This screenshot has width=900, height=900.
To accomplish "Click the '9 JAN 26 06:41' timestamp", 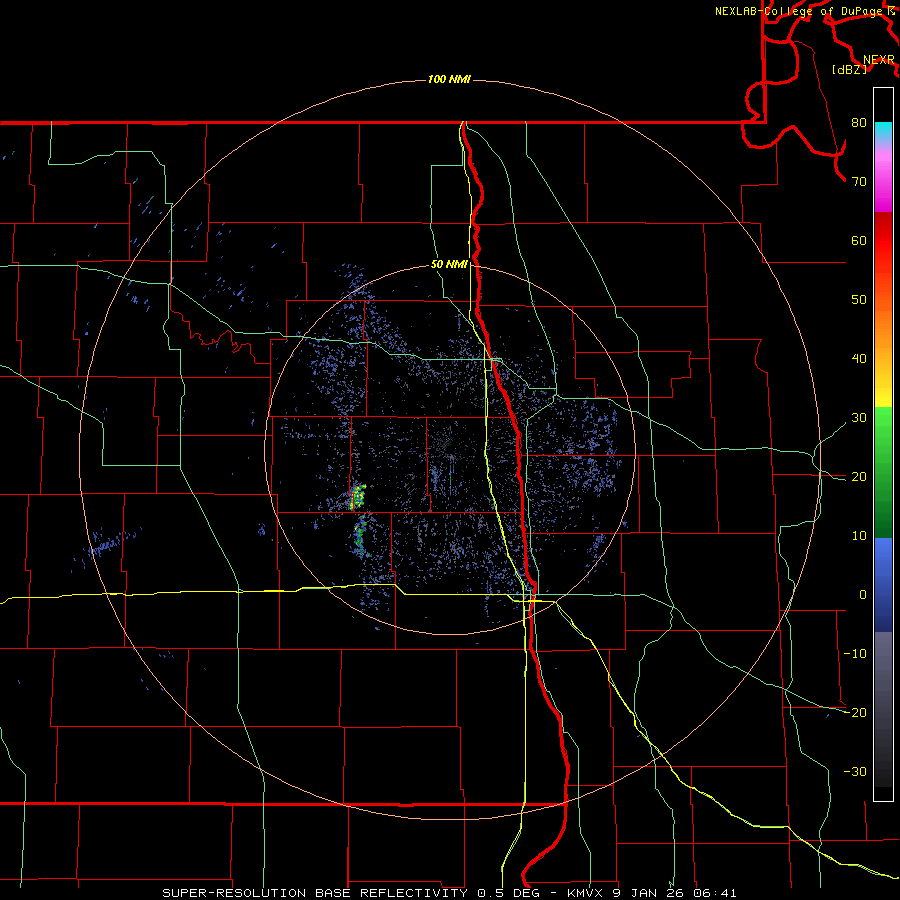I will click(676, 893).
